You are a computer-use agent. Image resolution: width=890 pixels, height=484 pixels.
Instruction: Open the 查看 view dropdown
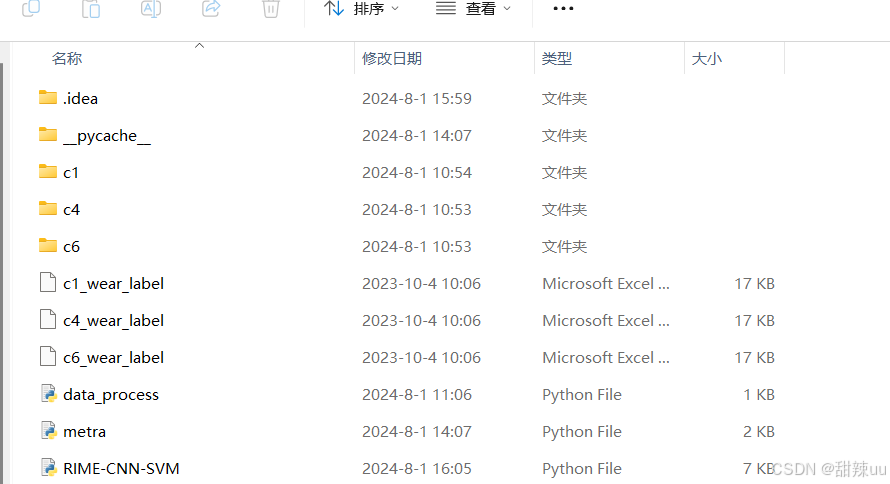473,9
